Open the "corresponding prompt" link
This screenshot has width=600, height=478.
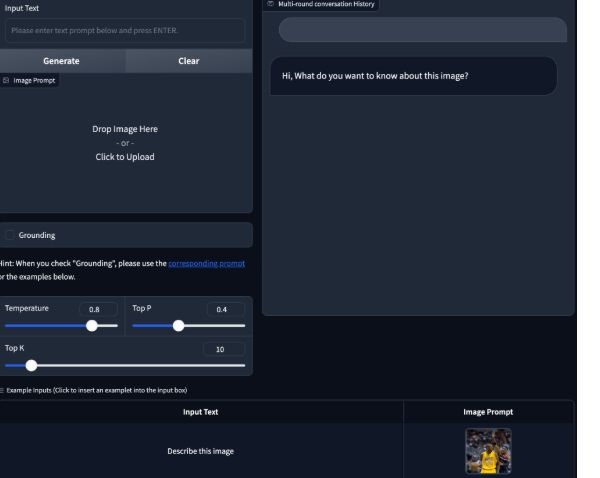206,263
